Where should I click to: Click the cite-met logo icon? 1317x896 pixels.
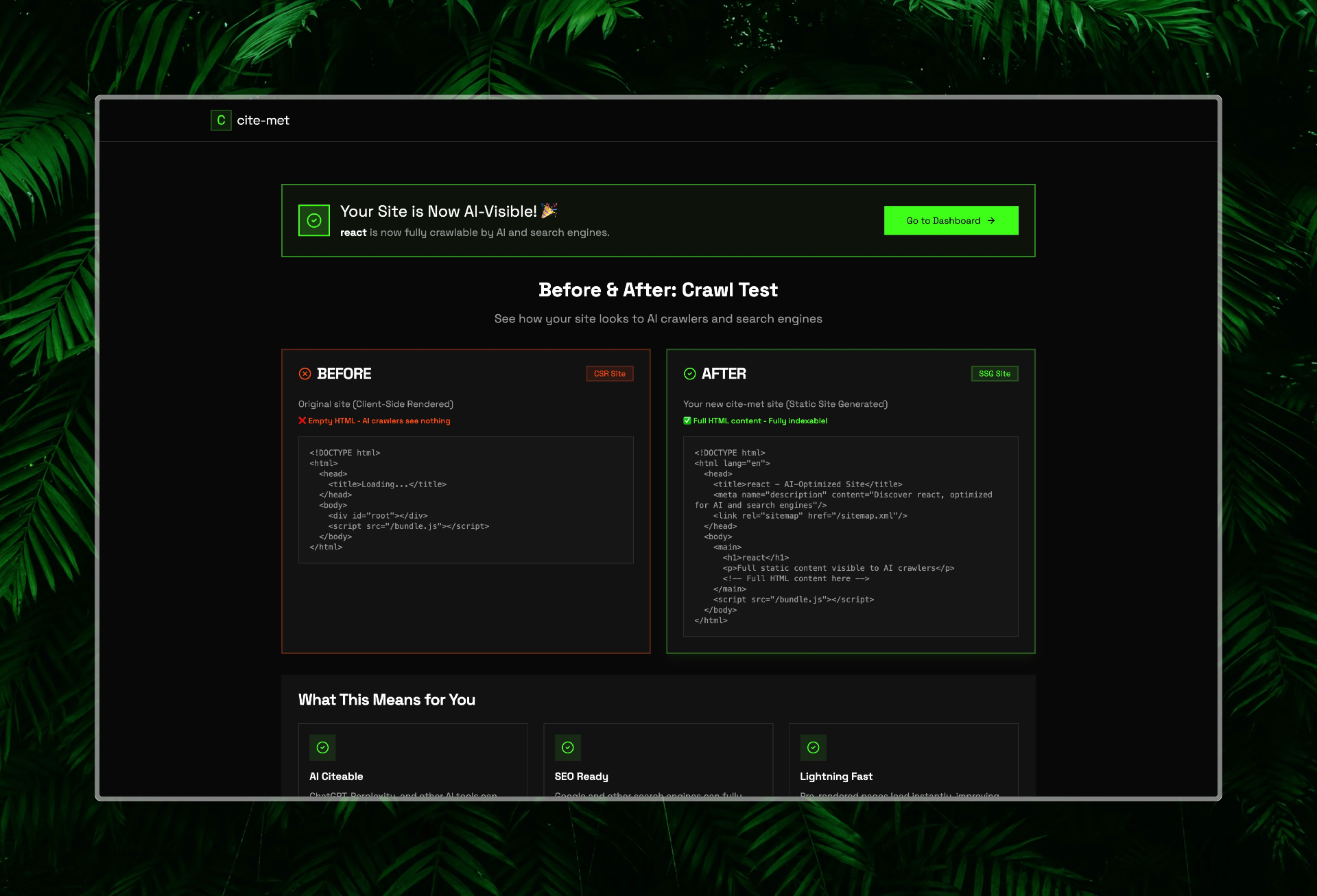click(220, 120)
